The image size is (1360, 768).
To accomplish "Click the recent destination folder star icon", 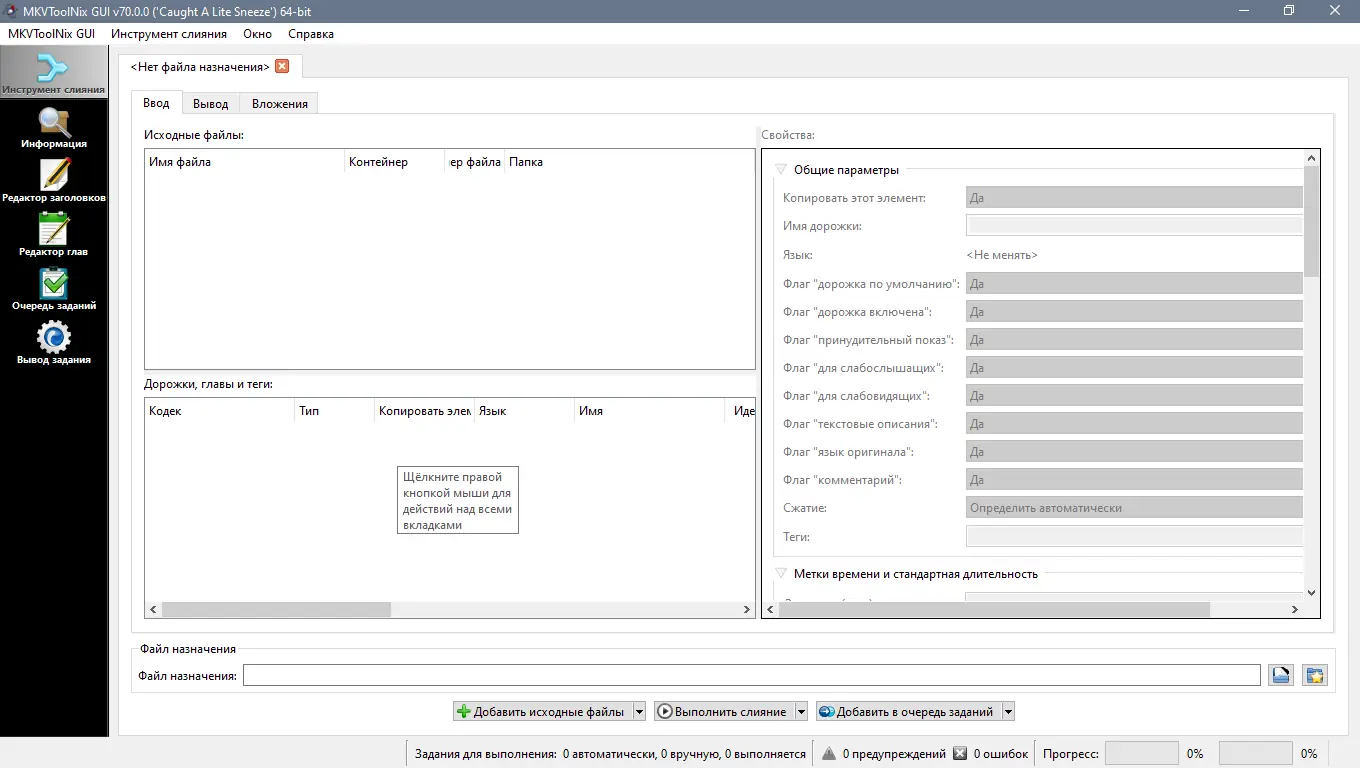I will [1315, 676].
